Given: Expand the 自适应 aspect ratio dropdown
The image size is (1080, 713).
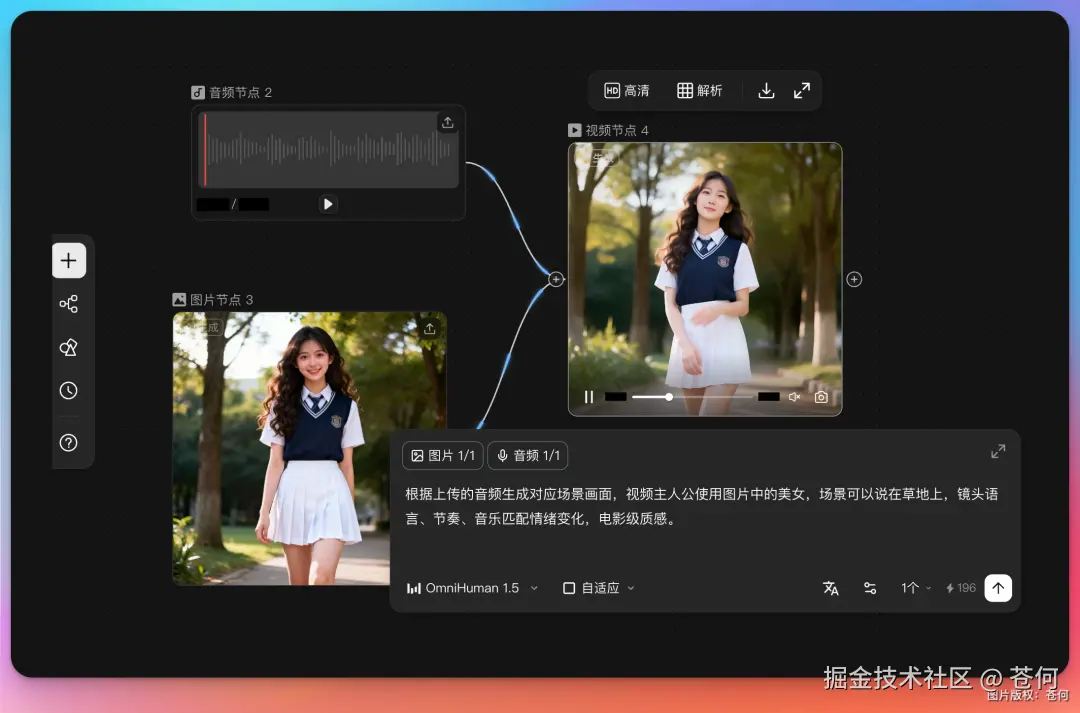Looking at the screenshot, I should 597,588.
